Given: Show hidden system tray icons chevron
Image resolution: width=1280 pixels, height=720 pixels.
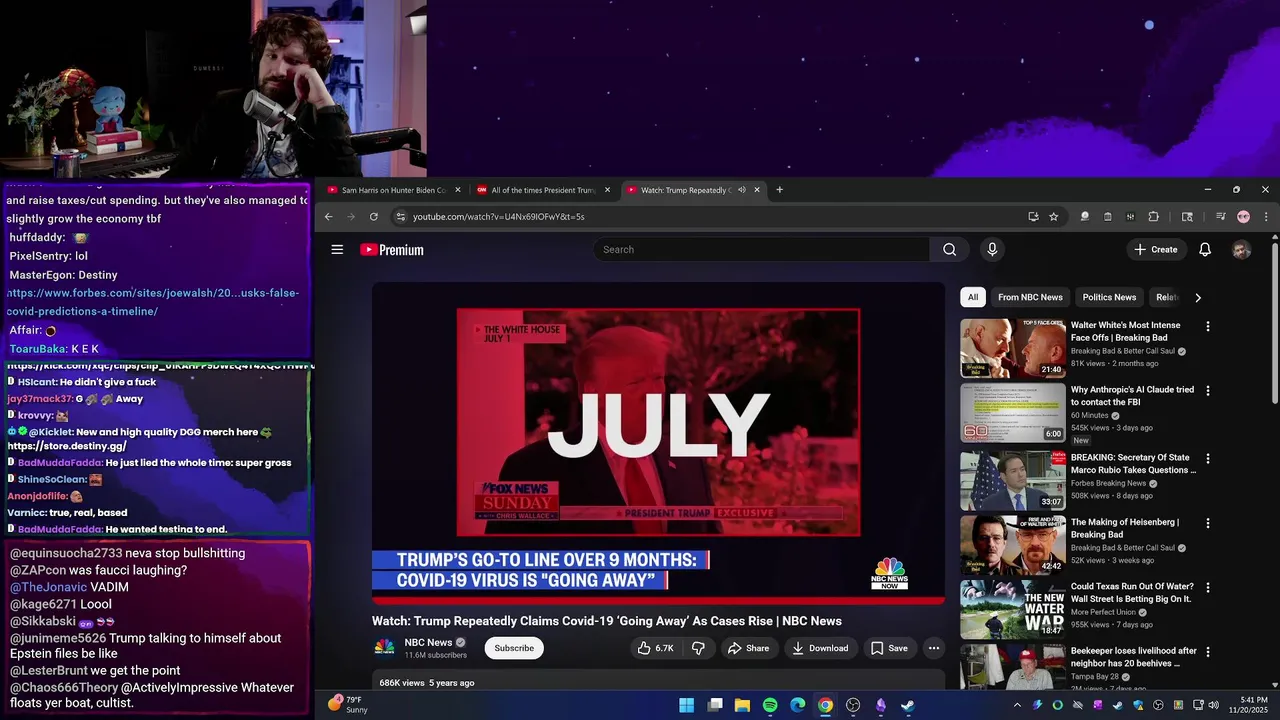Looking at the screenshot, I should coord(1019,705).
